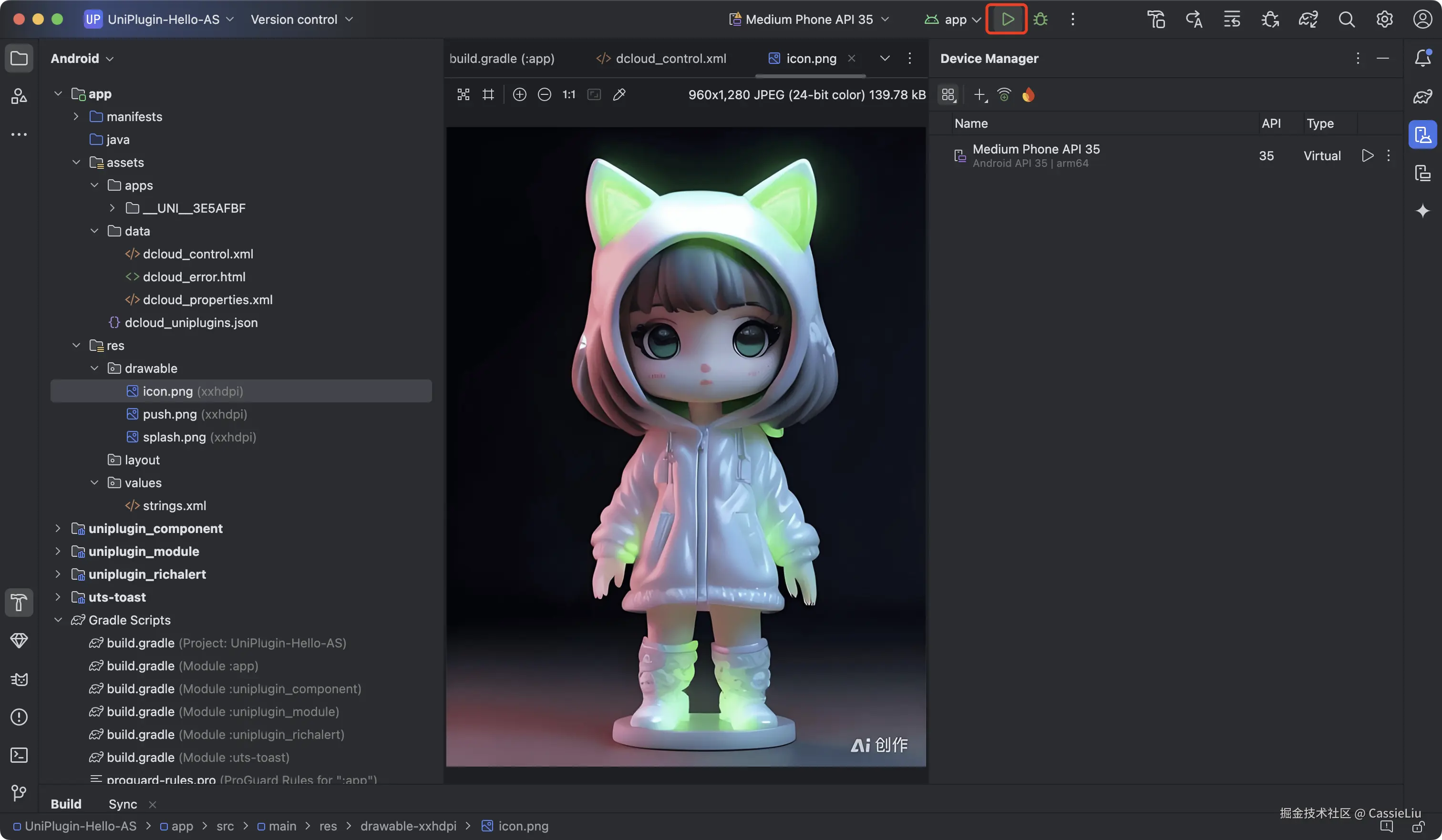The width and height of the screenshot is (1442, 840).
Task: Select splash.png in the drawable folder
Action: click(174, 437)
